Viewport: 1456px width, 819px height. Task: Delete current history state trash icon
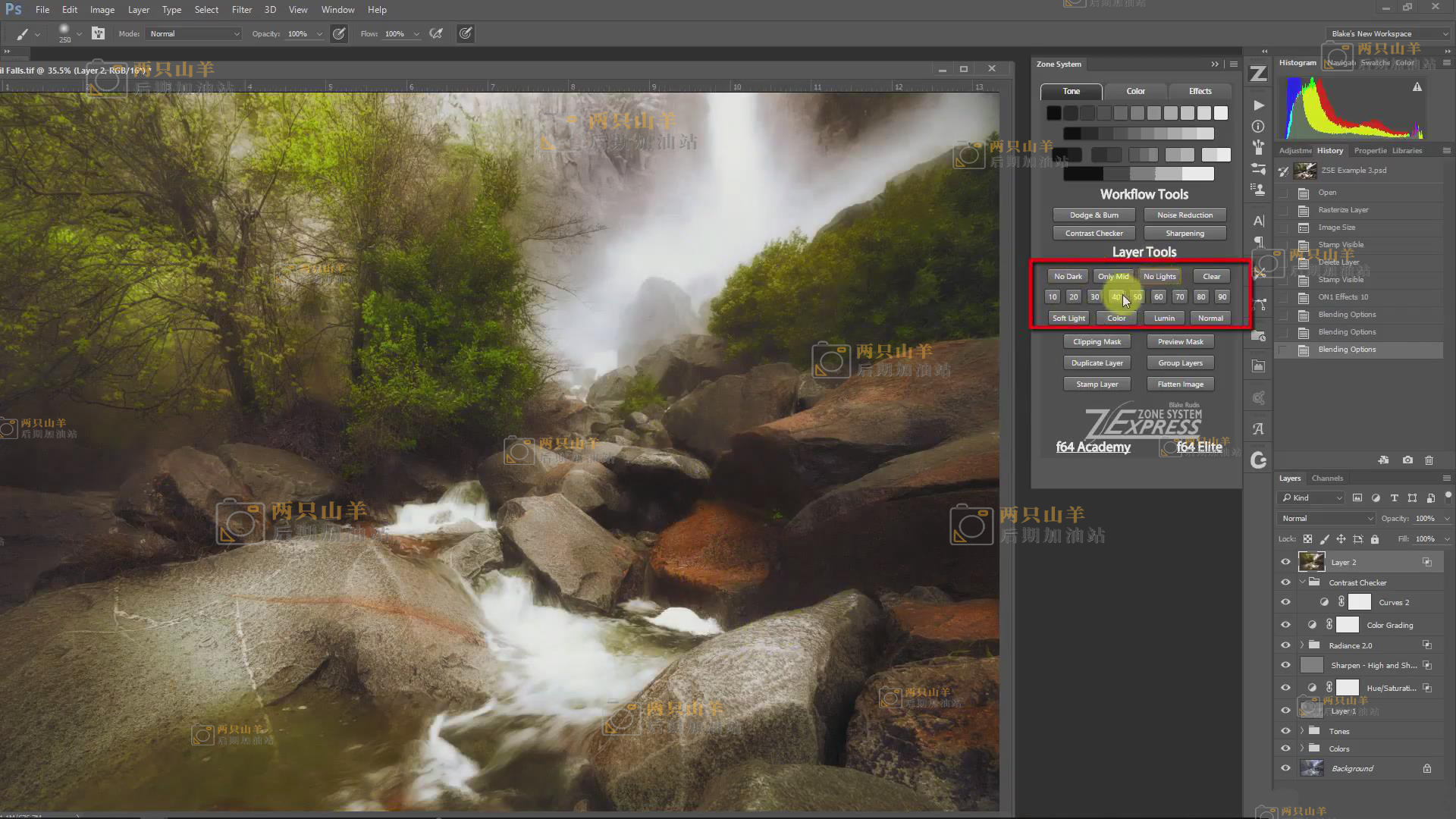tap(1429, 460)
